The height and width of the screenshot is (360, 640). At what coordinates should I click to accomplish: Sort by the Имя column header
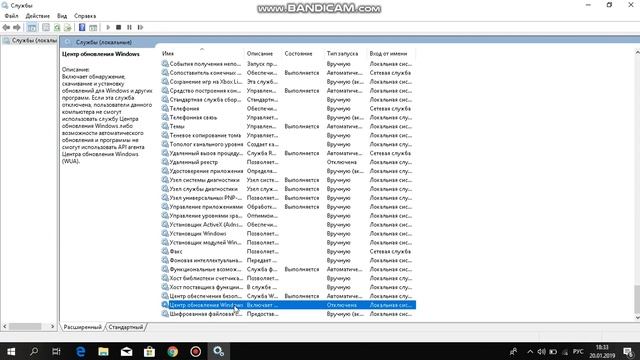[x=168, y=53]
